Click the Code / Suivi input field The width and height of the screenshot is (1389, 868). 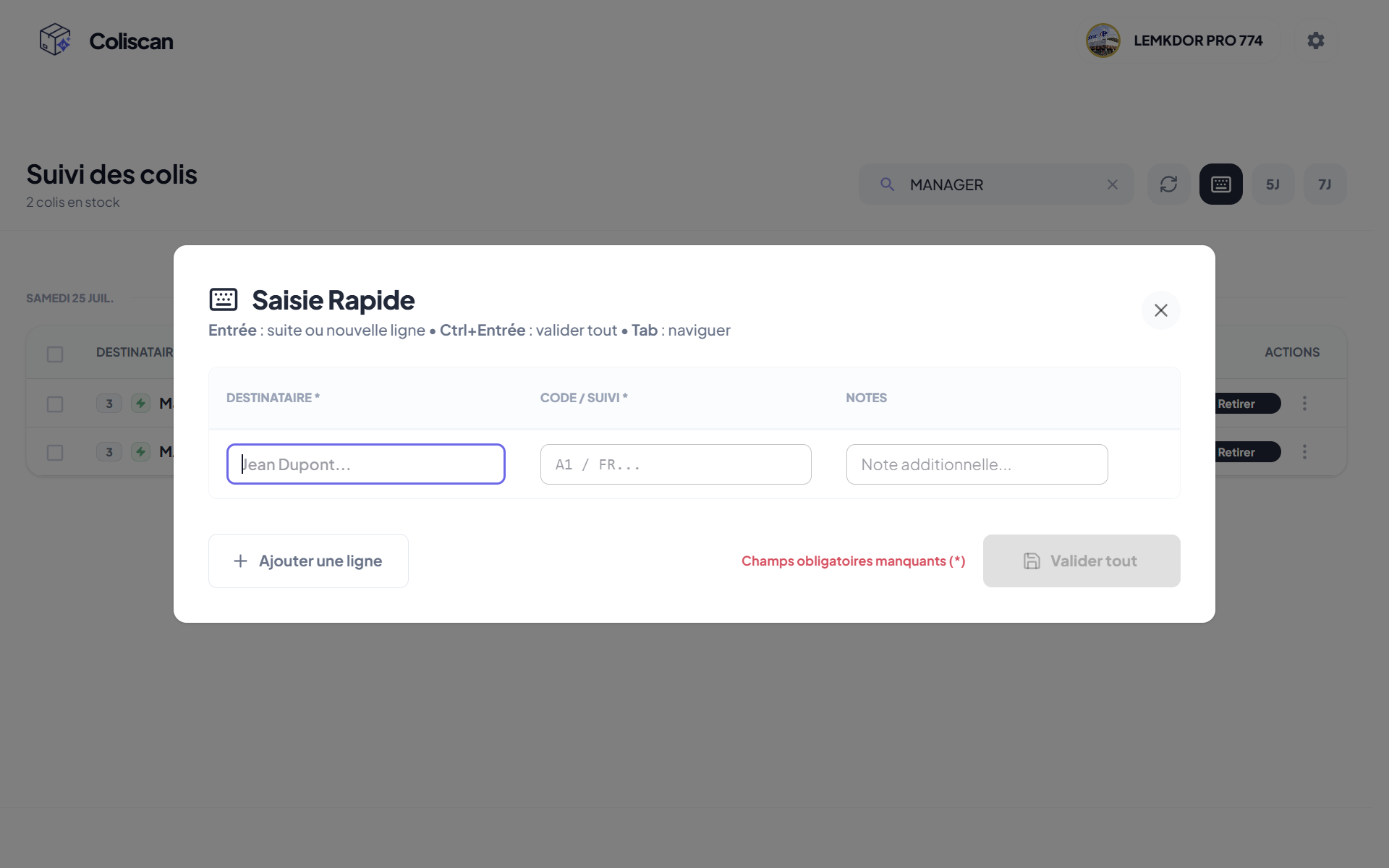tap(676, 464)
